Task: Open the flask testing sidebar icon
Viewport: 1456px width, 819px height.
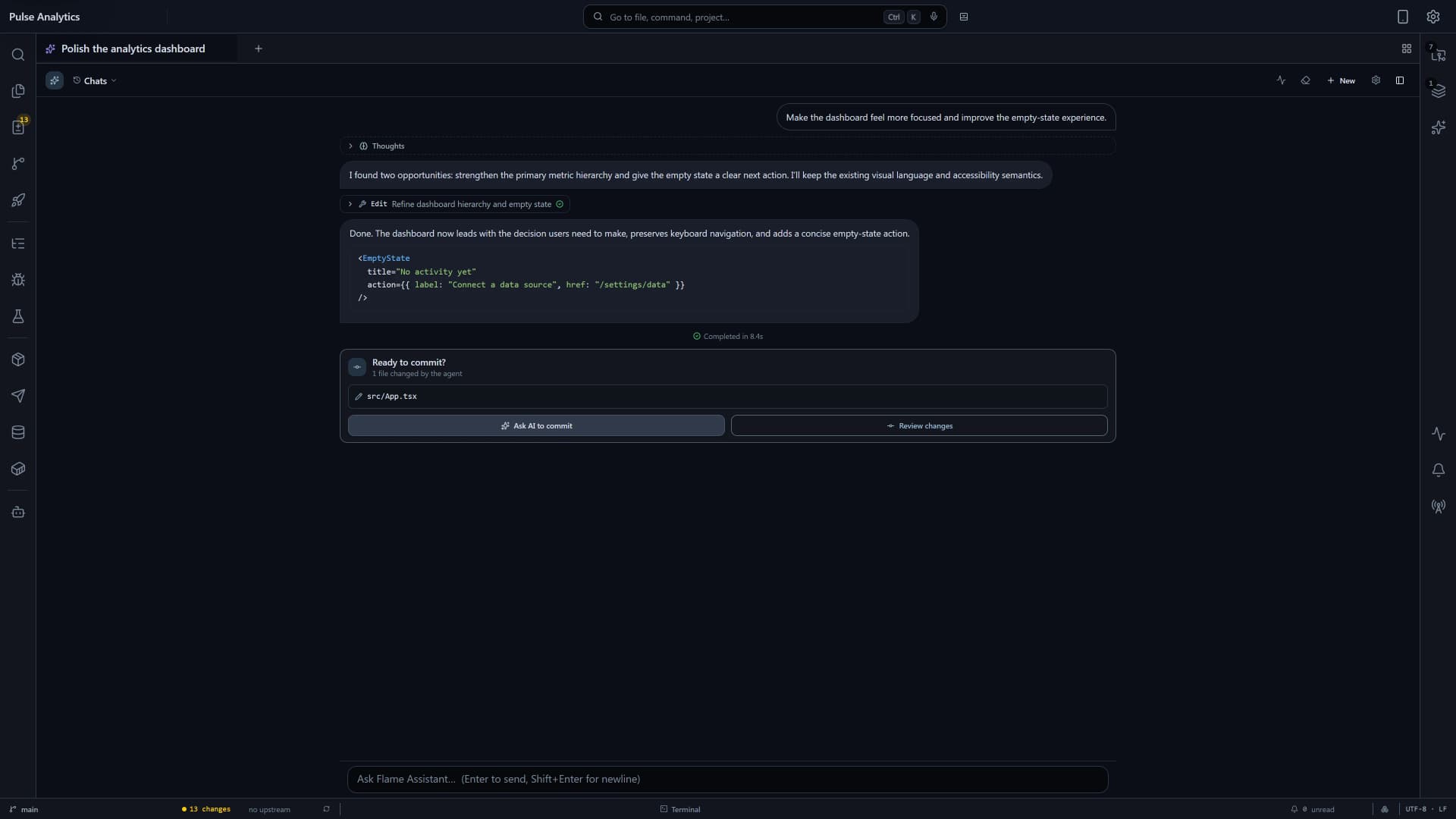Action: (18, 316)
